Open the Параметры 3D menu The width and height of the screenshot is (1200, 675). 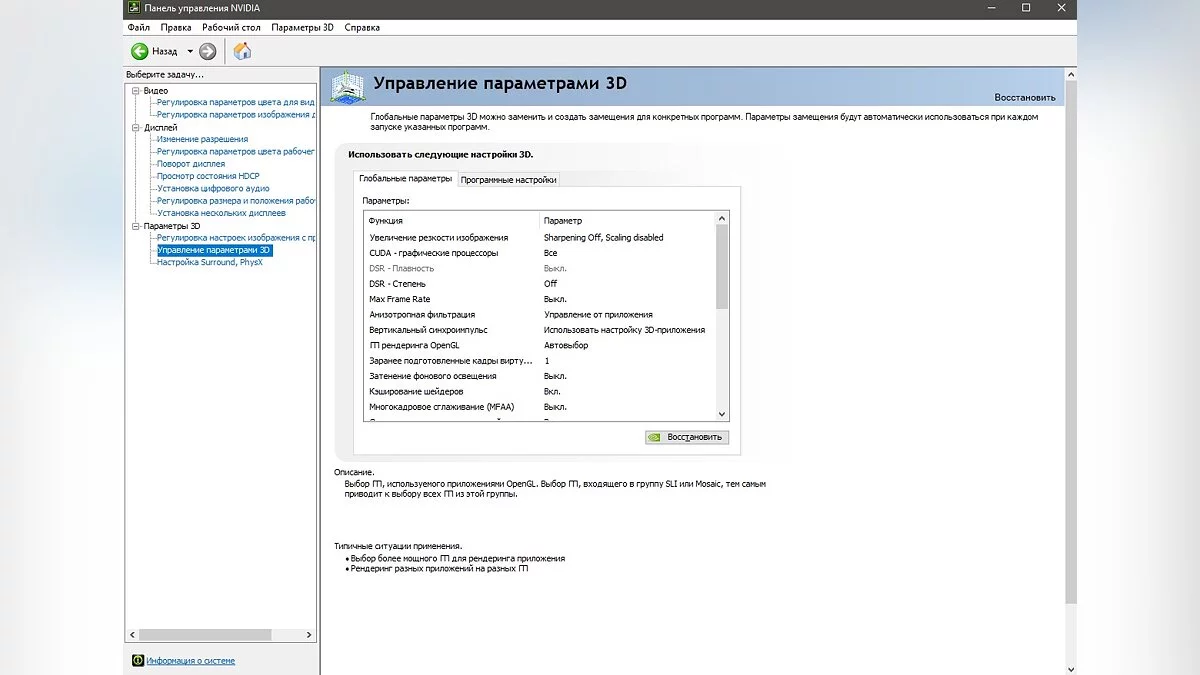pyautogui.click(x=302, y=28)
